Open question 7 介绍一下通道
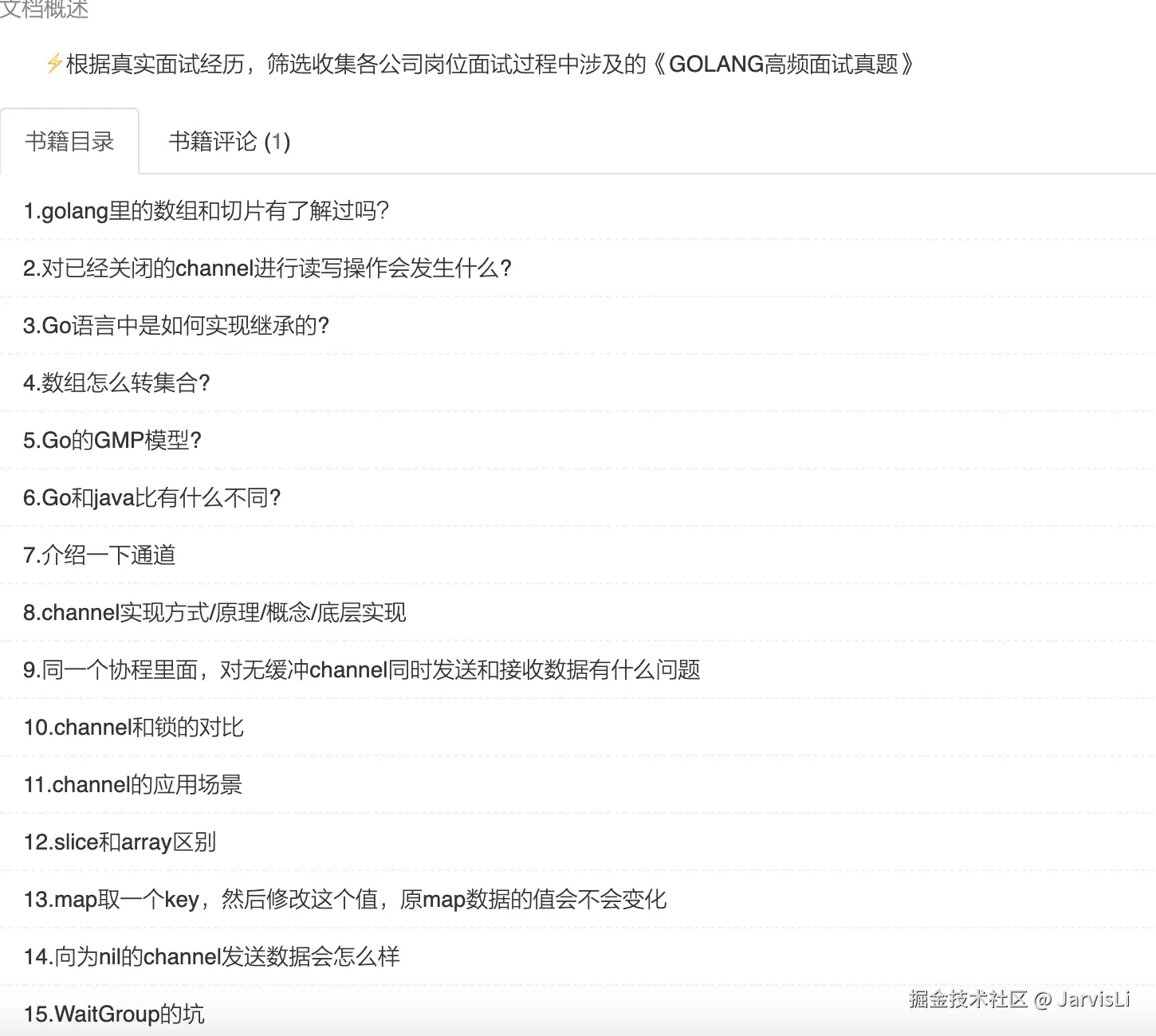This screenshot has height=1036, width=1156. (x=100, y=555)
